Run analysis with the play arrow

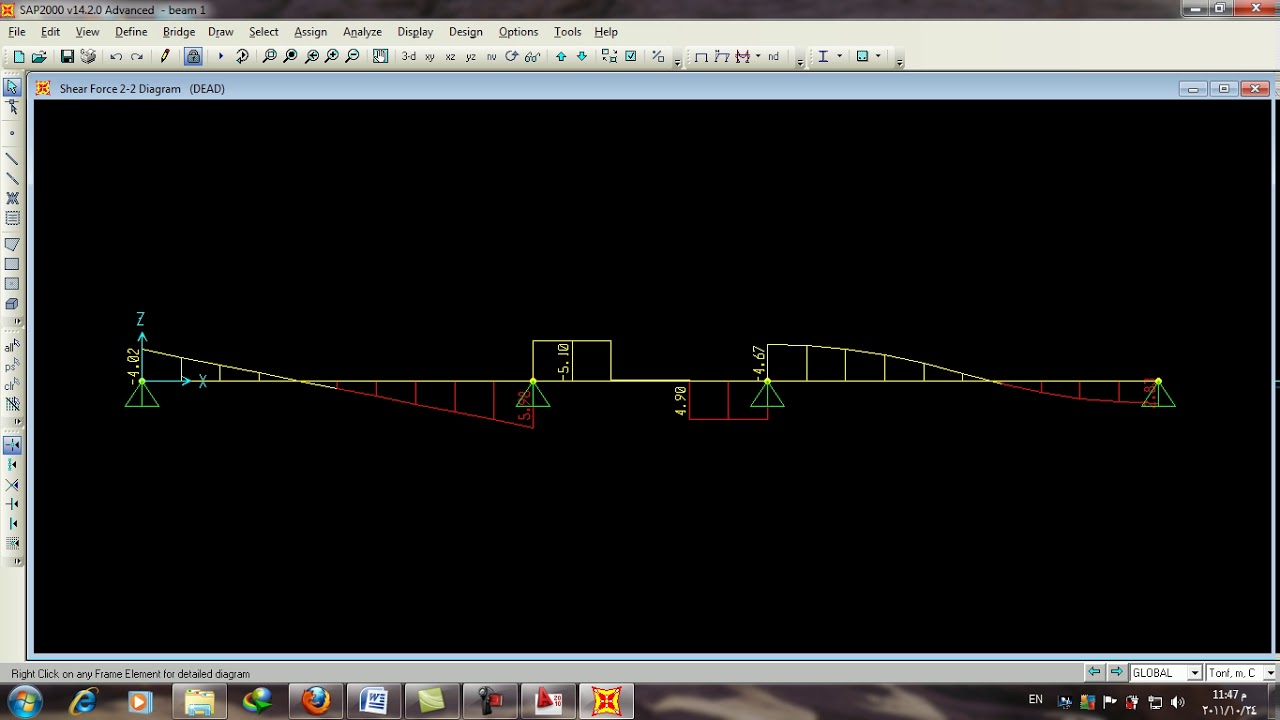tap(221, 57)
